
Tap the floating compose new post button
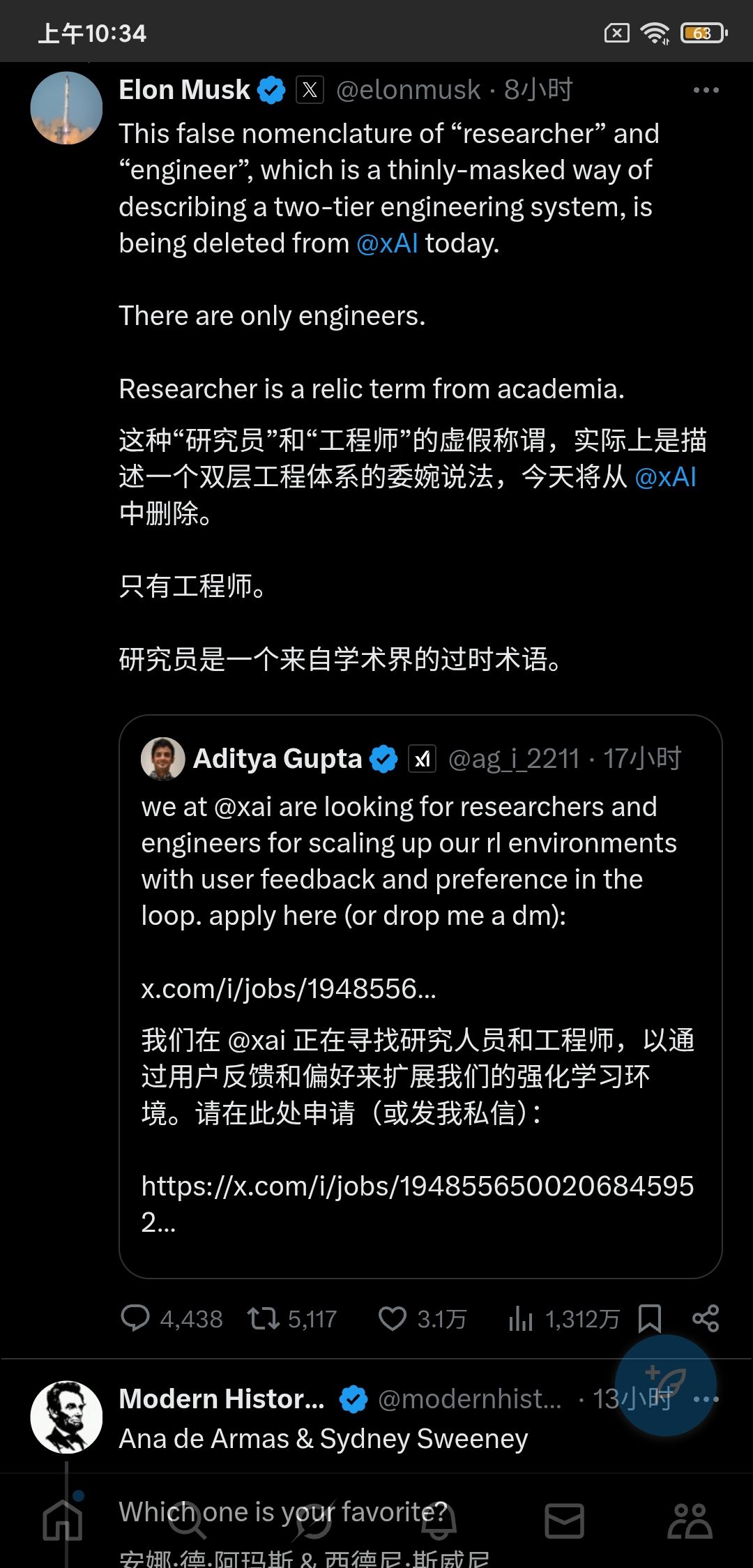[667, 1385]
